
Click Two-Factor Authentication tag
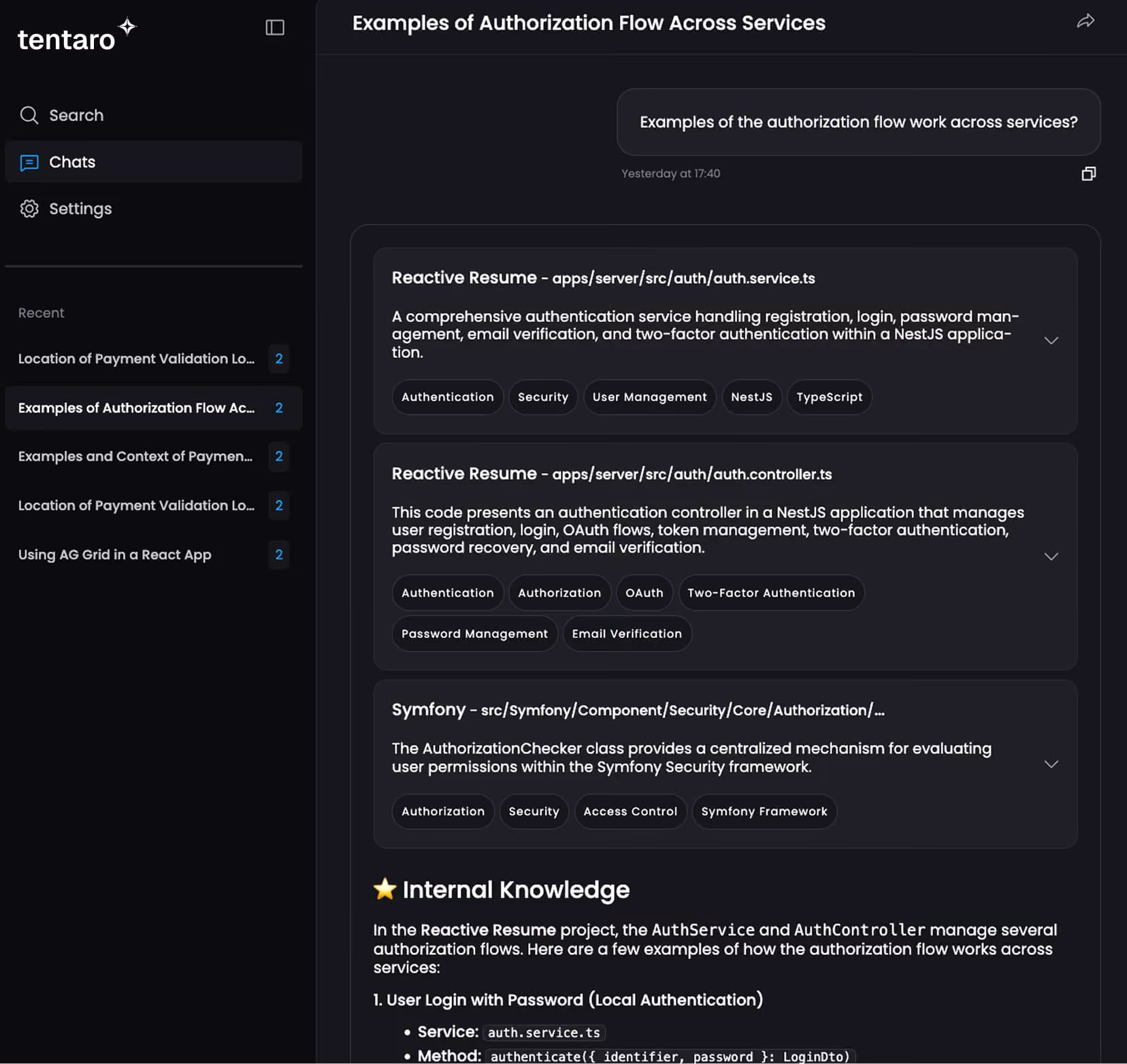click(771, 593)
